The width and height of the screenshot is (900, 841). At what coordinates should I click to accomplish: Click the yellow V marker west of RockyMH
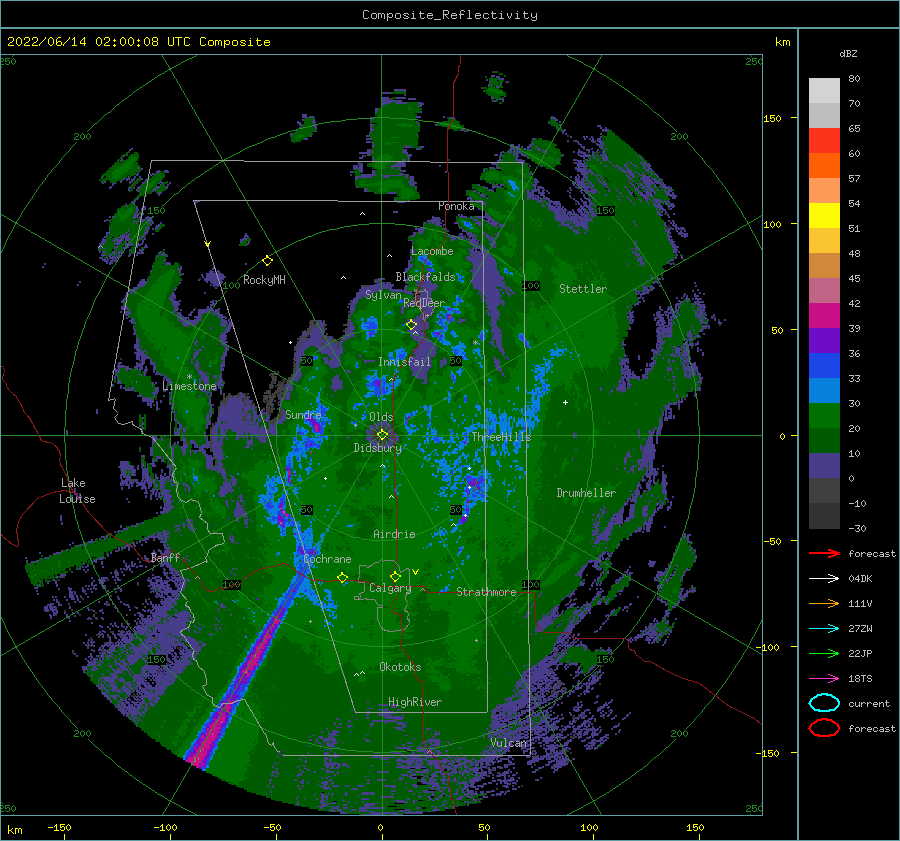(208, 244)
